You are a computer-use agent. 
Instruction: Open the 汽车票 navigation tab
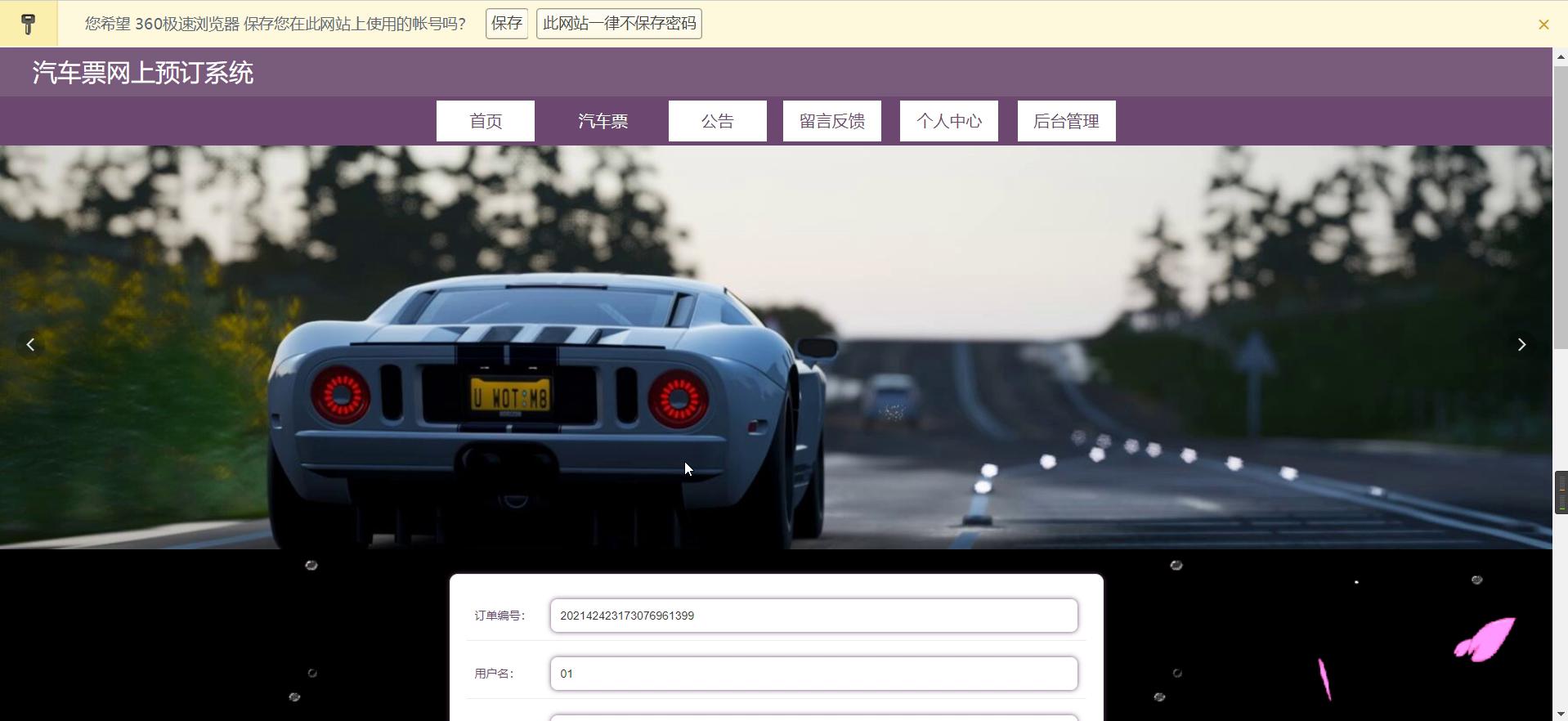point(603,121)
